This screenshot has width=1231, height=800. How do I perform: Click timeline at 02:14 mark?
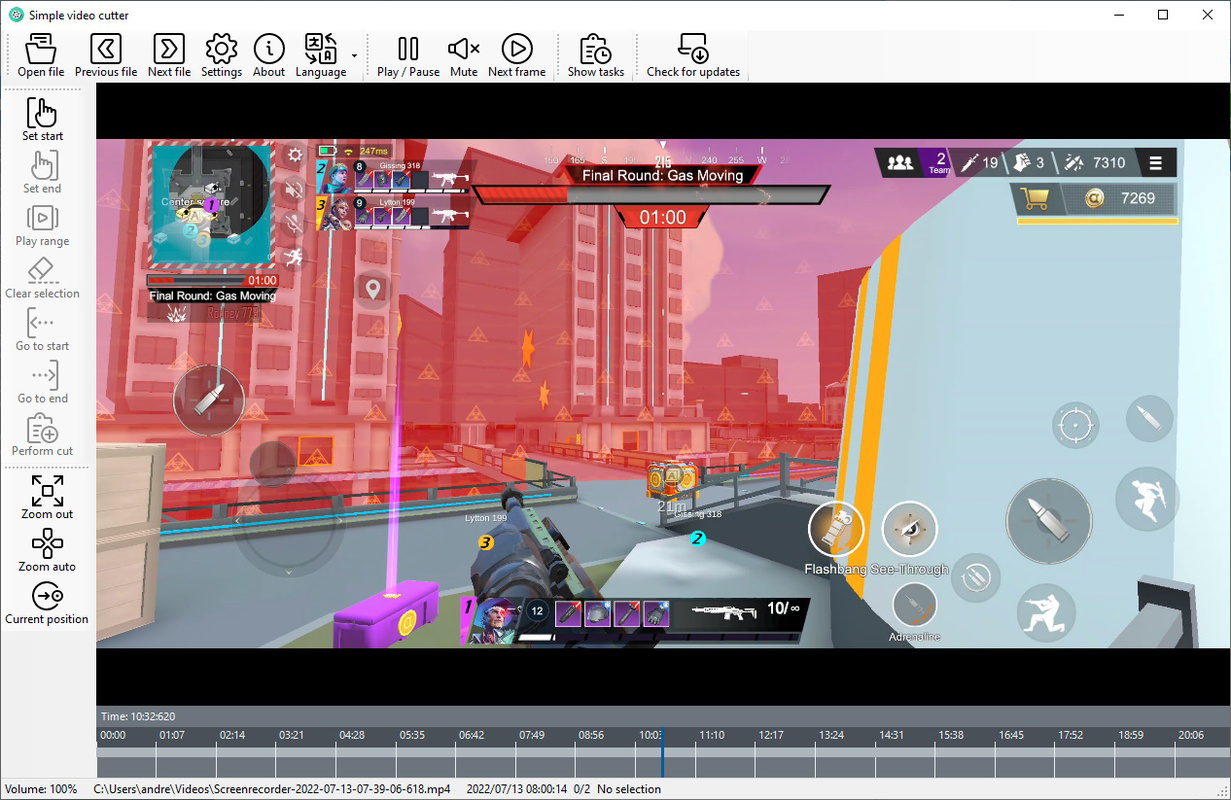[x=232, y=735]
